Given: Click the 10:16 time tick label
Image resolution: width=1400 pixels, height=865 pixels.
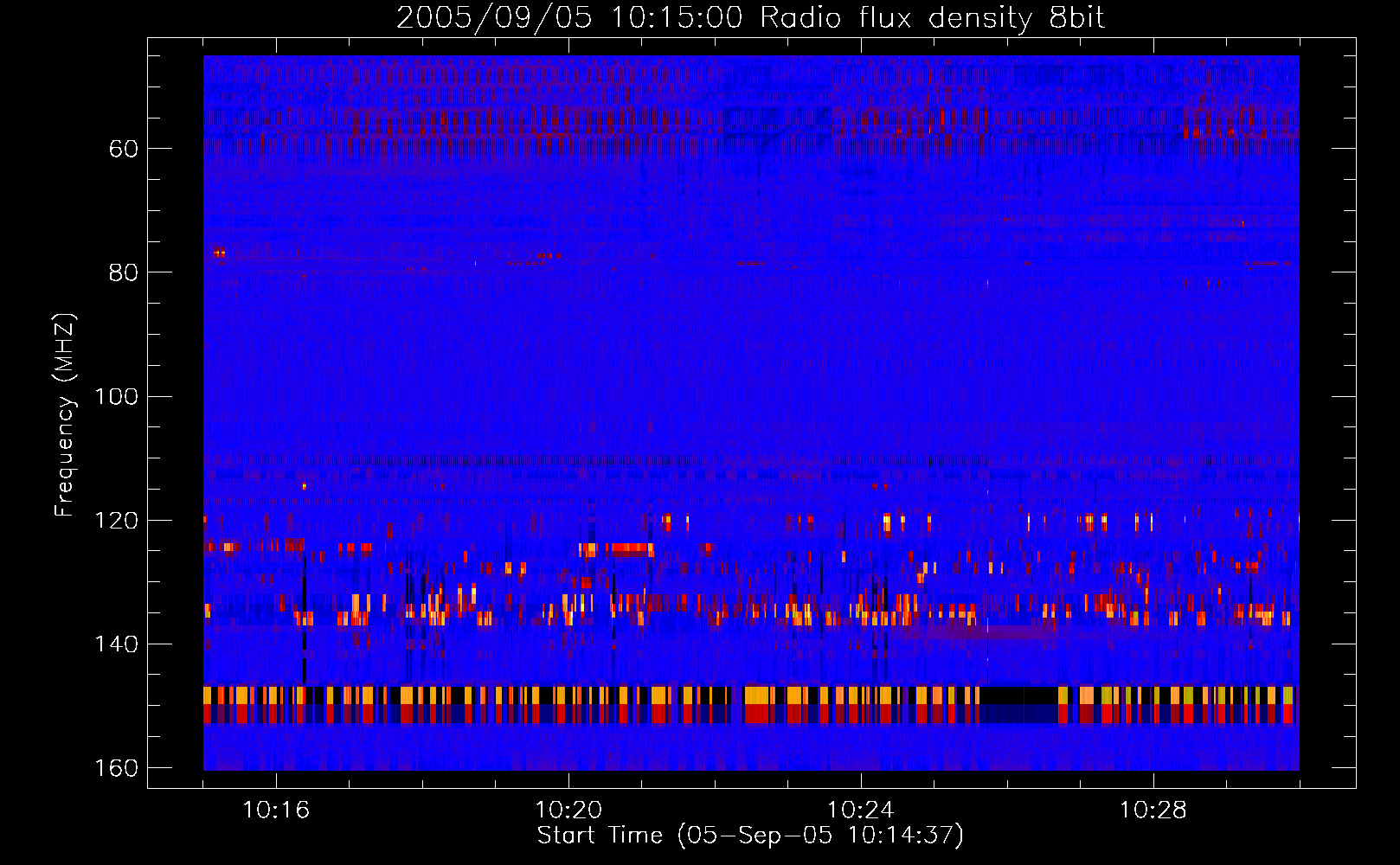Looking at the screenshot, I should tap(276, 811).
